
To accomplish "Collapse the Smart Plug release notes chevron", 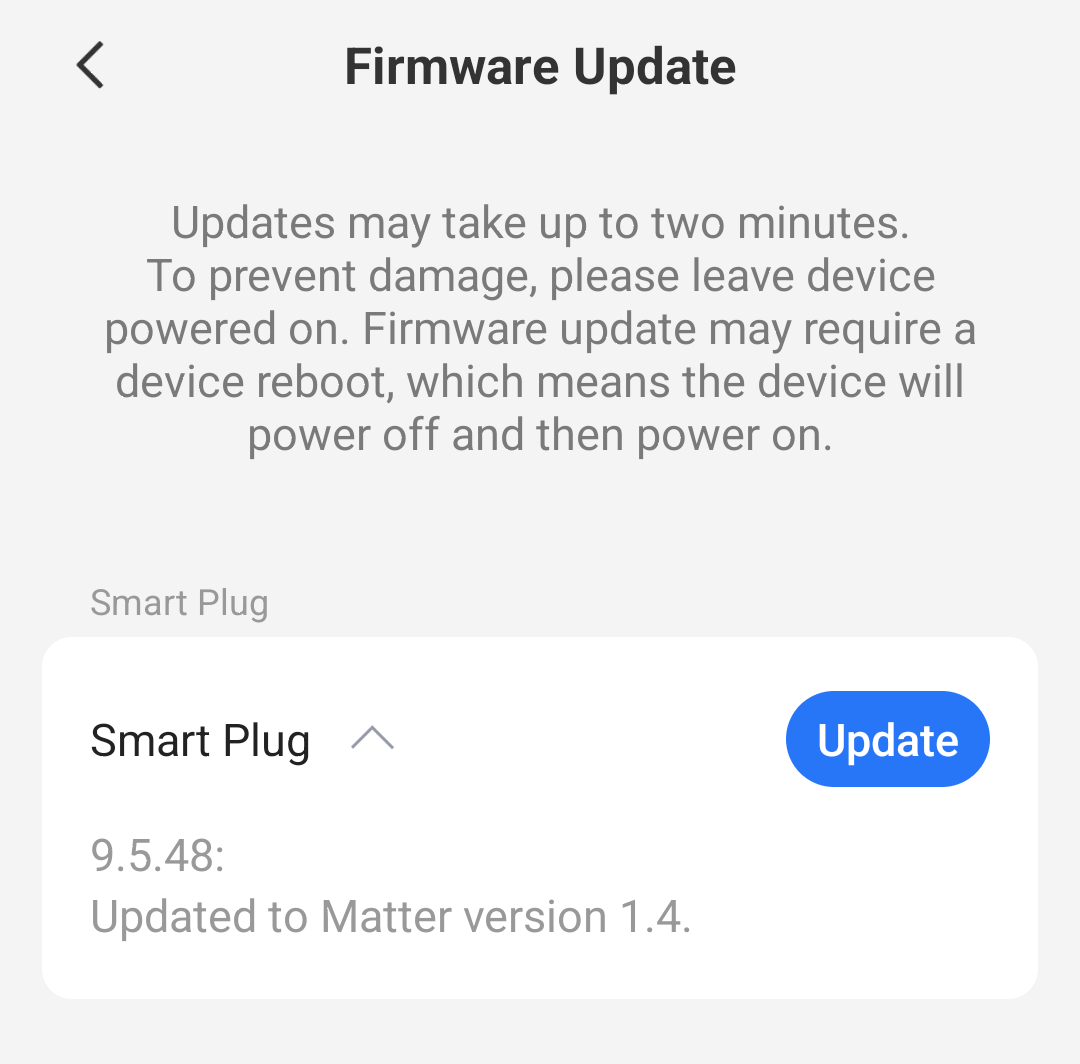I will pos(372,738).
